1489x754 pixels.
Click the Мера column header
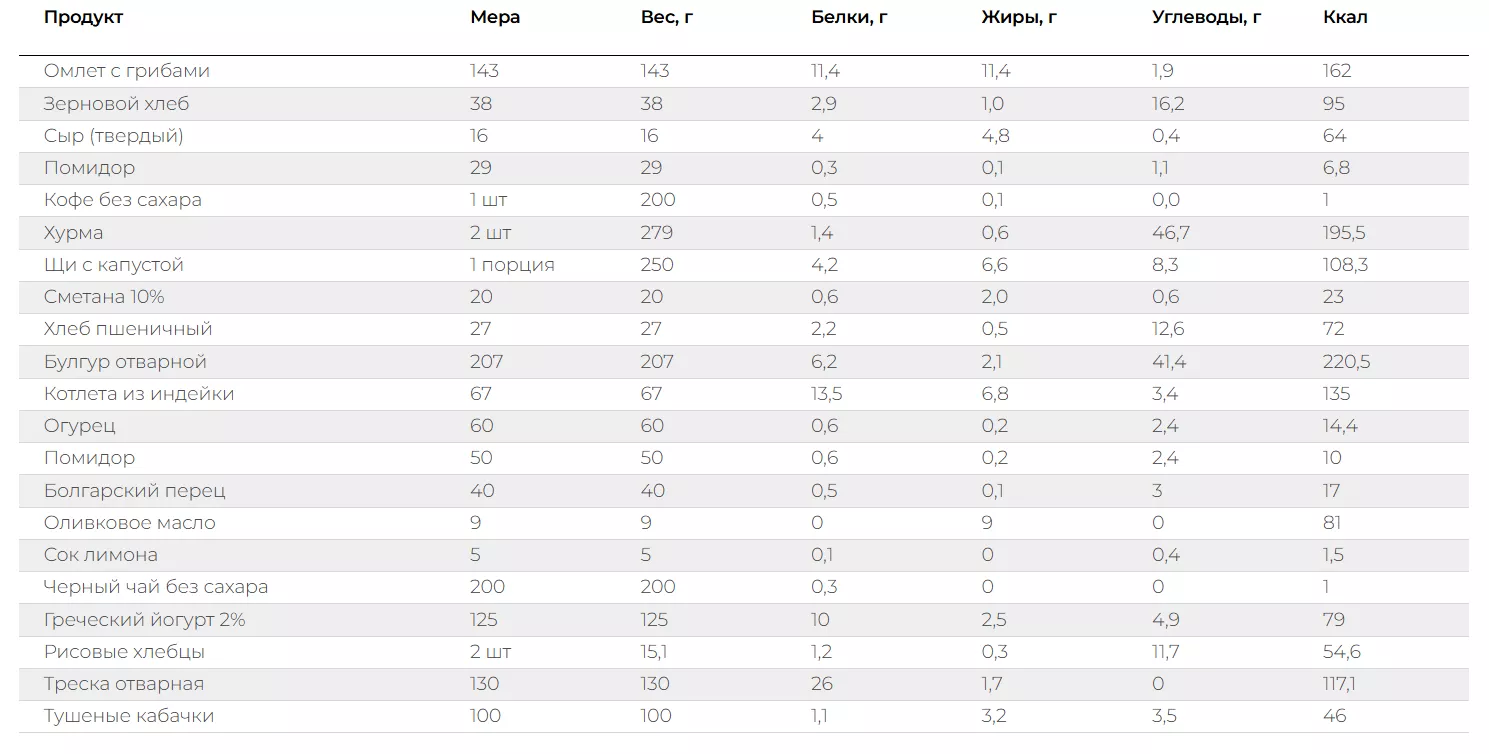pyautogui.click(x=495, y=17)
